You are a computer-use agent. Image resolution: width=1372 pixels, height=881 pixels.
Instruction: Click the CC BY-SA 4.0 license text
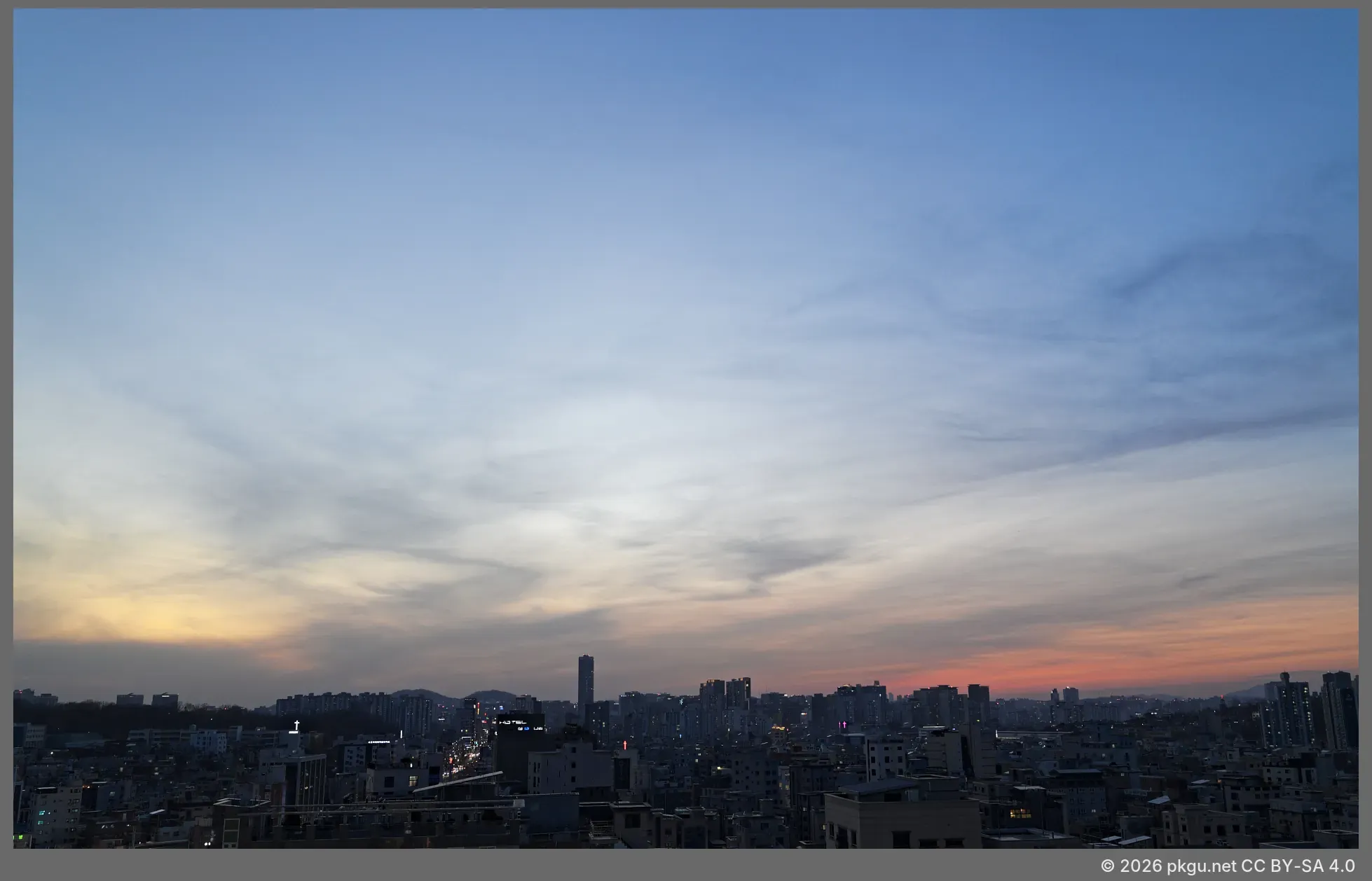[x=1298, y=866]
